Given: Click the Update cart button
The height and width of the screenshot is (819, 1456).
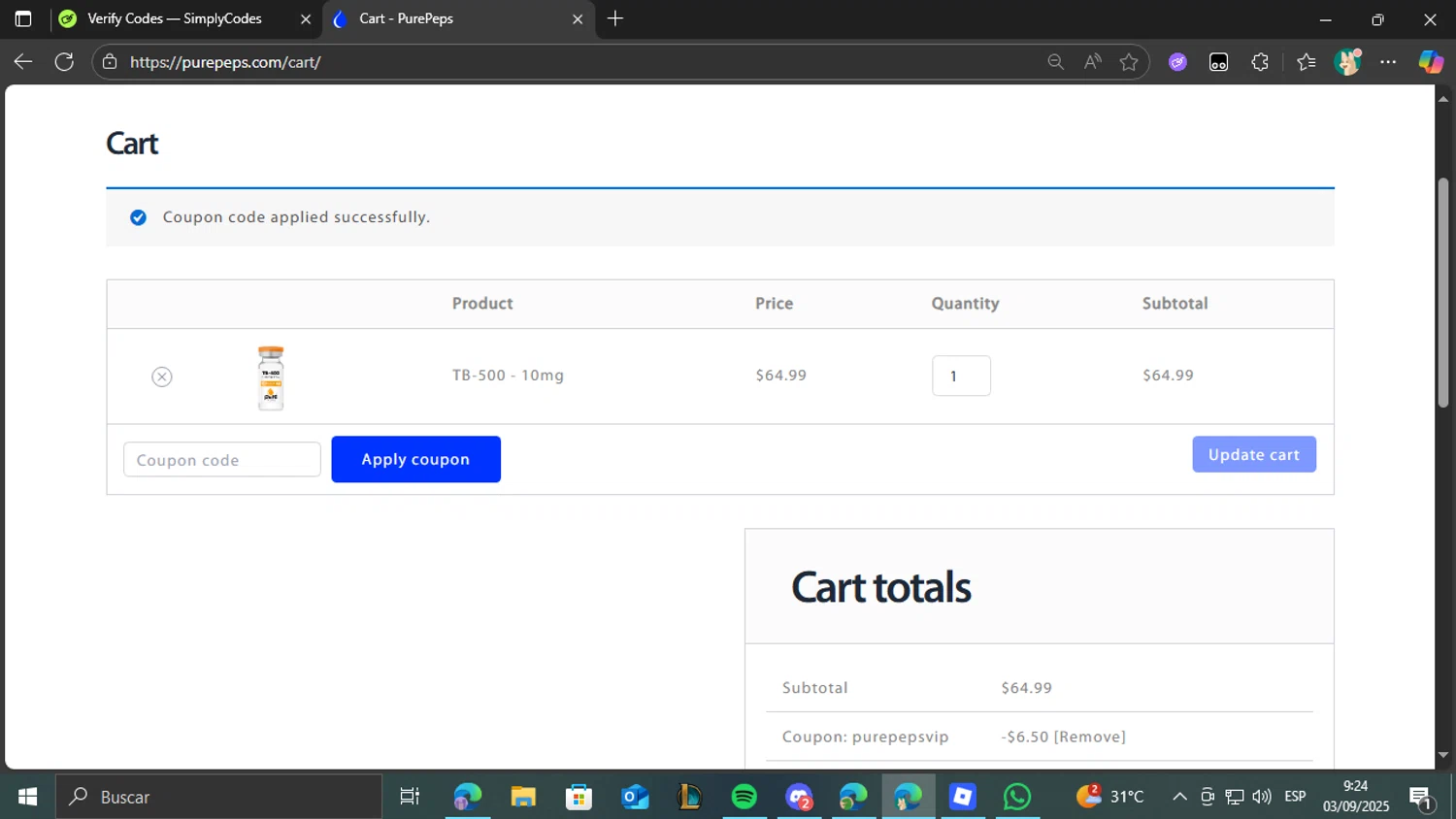Looking at the screenshot, I should coord(1254,454).
